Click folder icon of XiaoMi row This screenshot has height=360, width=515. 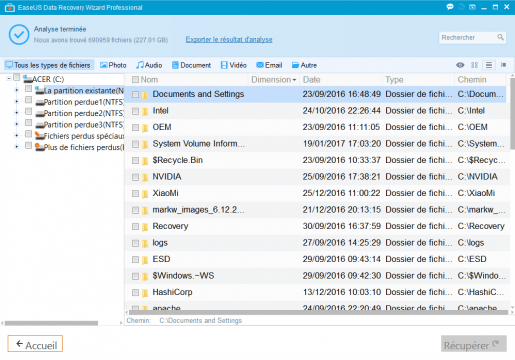tap(145, 194)
